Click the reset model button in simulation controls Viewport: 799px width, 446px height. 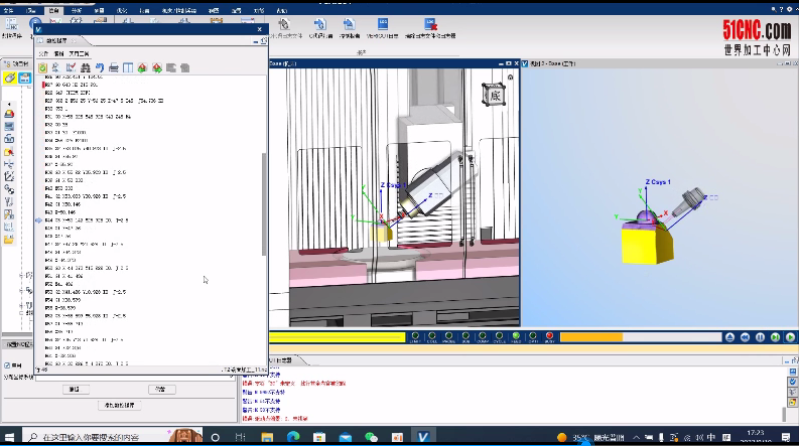(x=744, y=338)
